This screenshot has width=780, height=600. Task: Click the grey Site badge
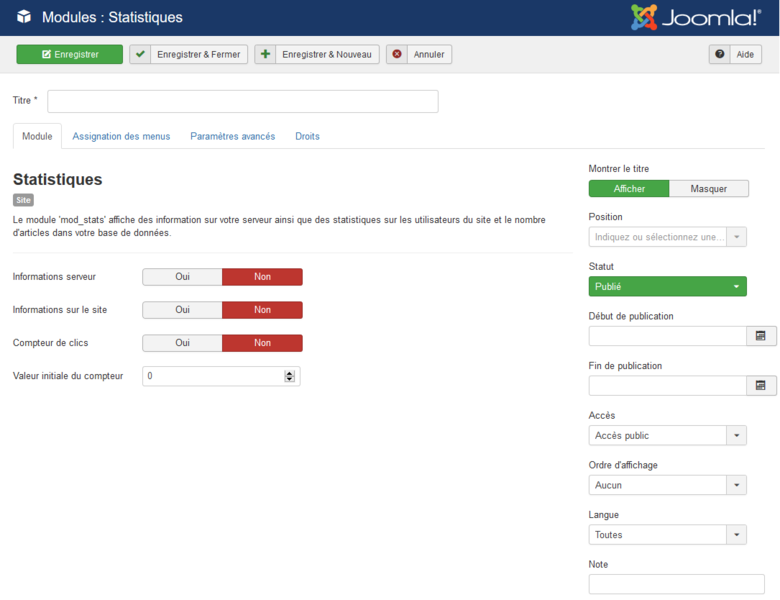tap(23, 200)
